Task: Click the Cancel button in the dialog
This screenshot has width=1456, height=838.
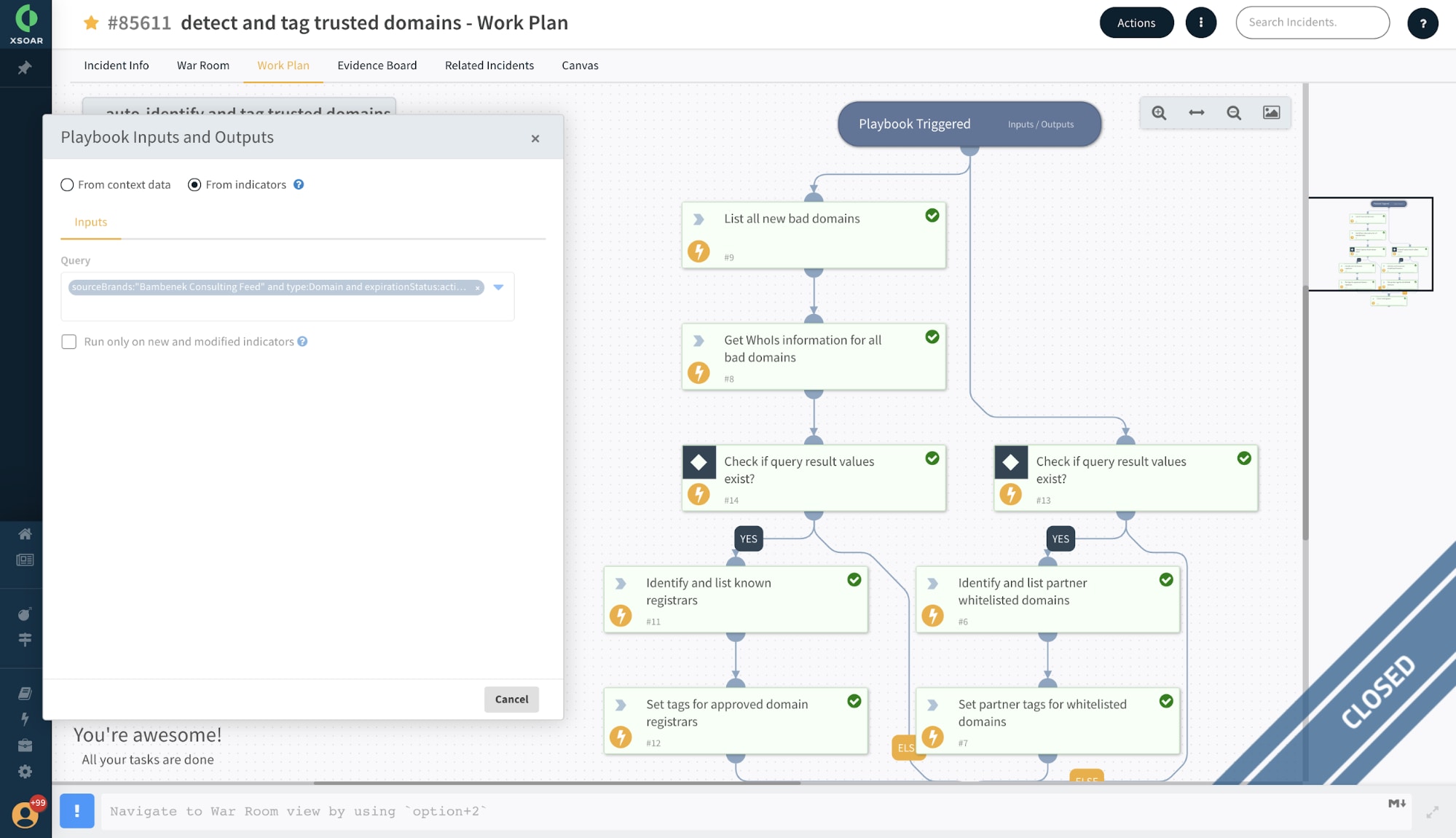Action: click(511, 699)
